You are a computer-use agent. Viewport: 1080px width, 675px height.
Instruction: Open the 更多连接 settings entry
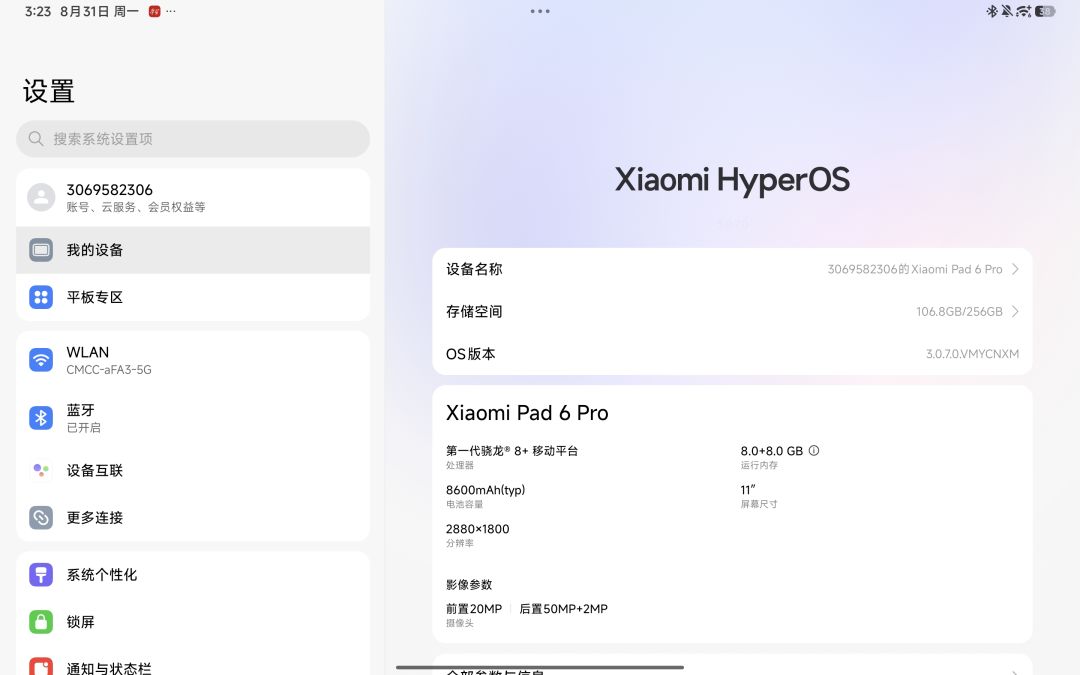[x=193, y=517]
